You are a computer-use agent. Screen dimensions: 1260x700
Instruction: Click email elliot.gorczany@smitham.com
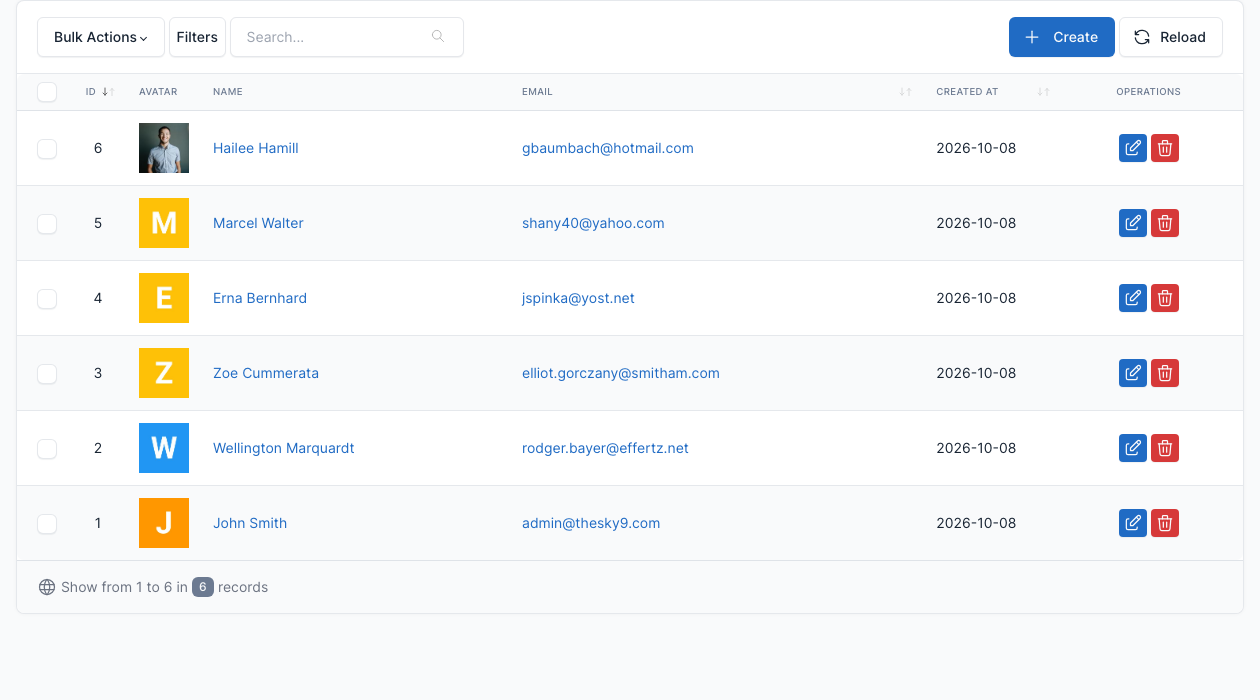click(x=621, y=373)
